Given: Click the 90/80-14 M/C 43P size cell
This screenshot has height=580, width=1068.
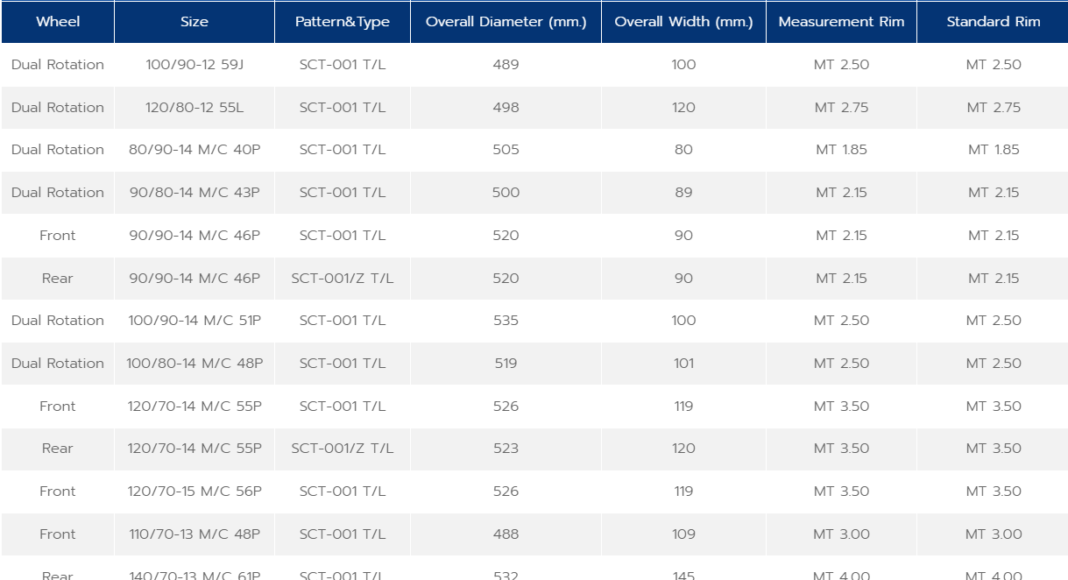Looking at the screenshot, I should tap(194, 193).
